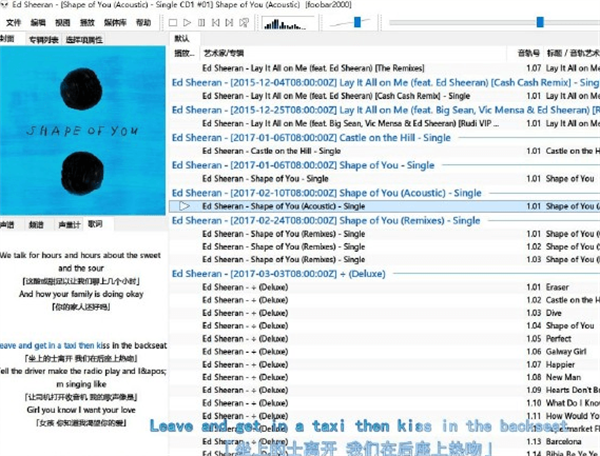Switch to the 声量计 tab
Viewport: 600px width, 456px height.
click(x=69, y=224)
